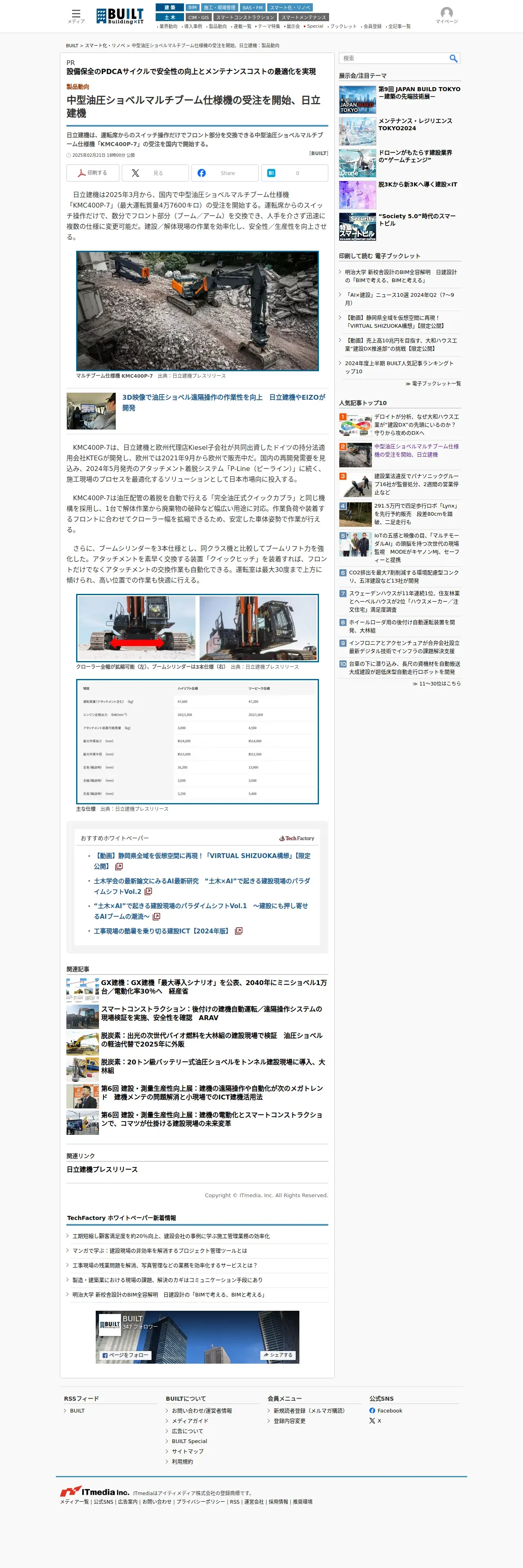Image resolution: width=523 pixels, height=1568 pixels.
Task: Open メンテナンス・レジリエンス TOKYO2024 thumbnail
Action: (357, 131)
